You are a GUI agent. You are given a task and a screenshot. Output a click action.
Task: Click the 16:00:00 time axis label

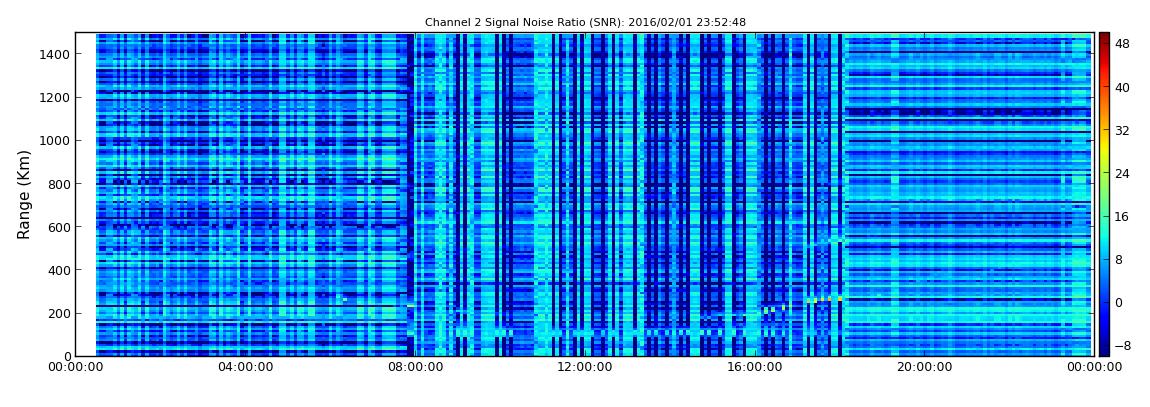pyautogui.click(x=754, y=367)
